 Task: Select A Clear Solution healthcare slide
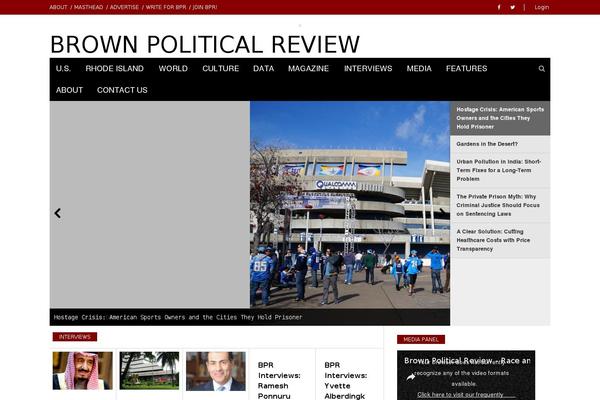point(500,240)
